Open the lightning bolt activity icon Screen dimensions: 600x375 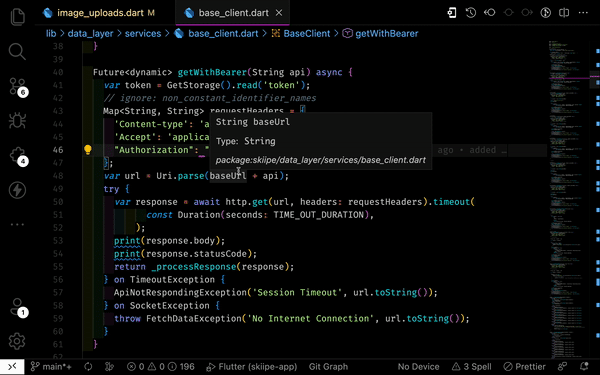17,190
